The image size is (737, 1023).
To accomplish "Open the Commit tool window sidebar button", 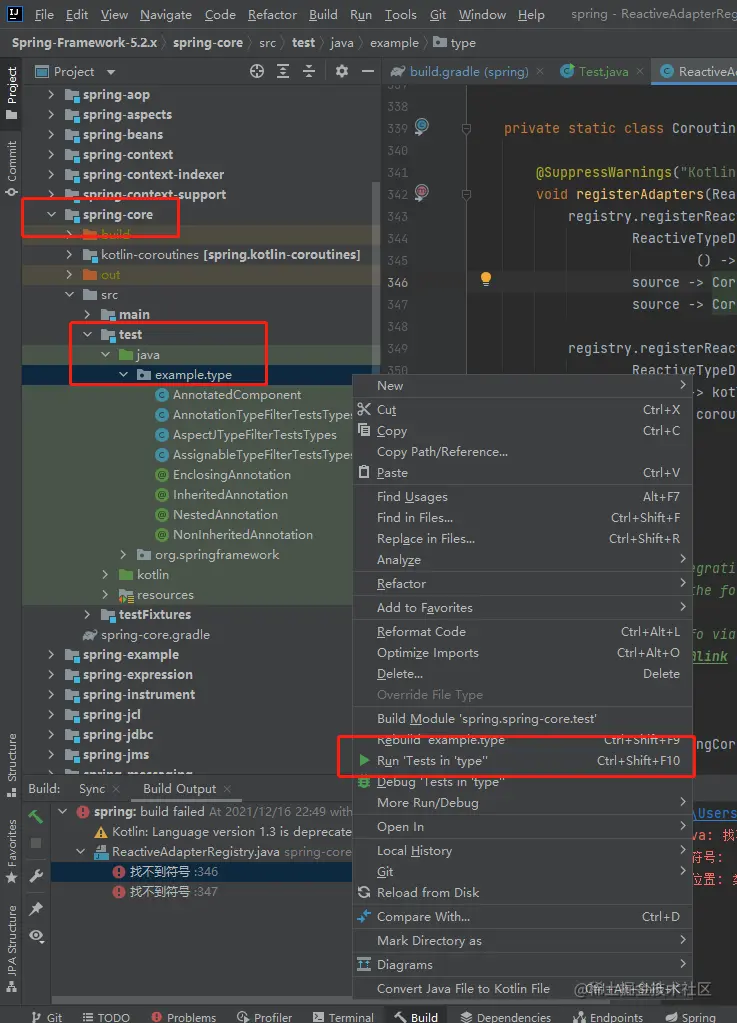I will tap(11, 169).
